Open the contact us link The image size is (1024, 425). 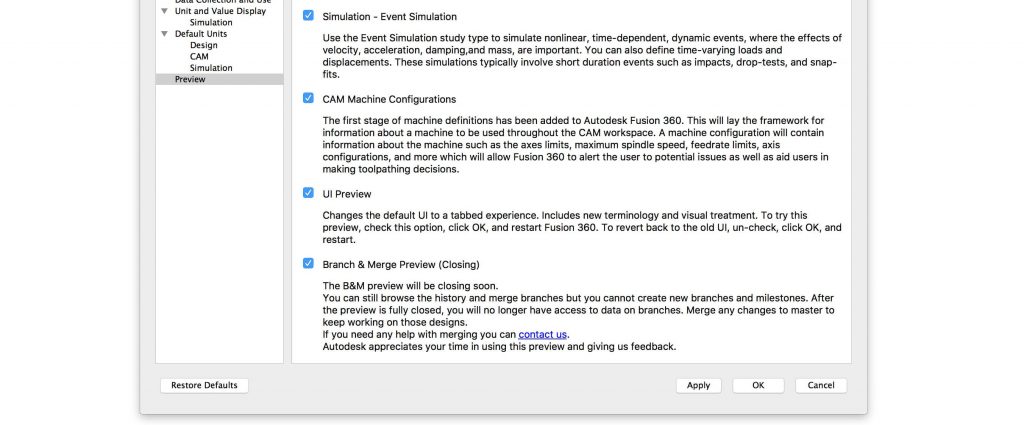click(543, 334)
